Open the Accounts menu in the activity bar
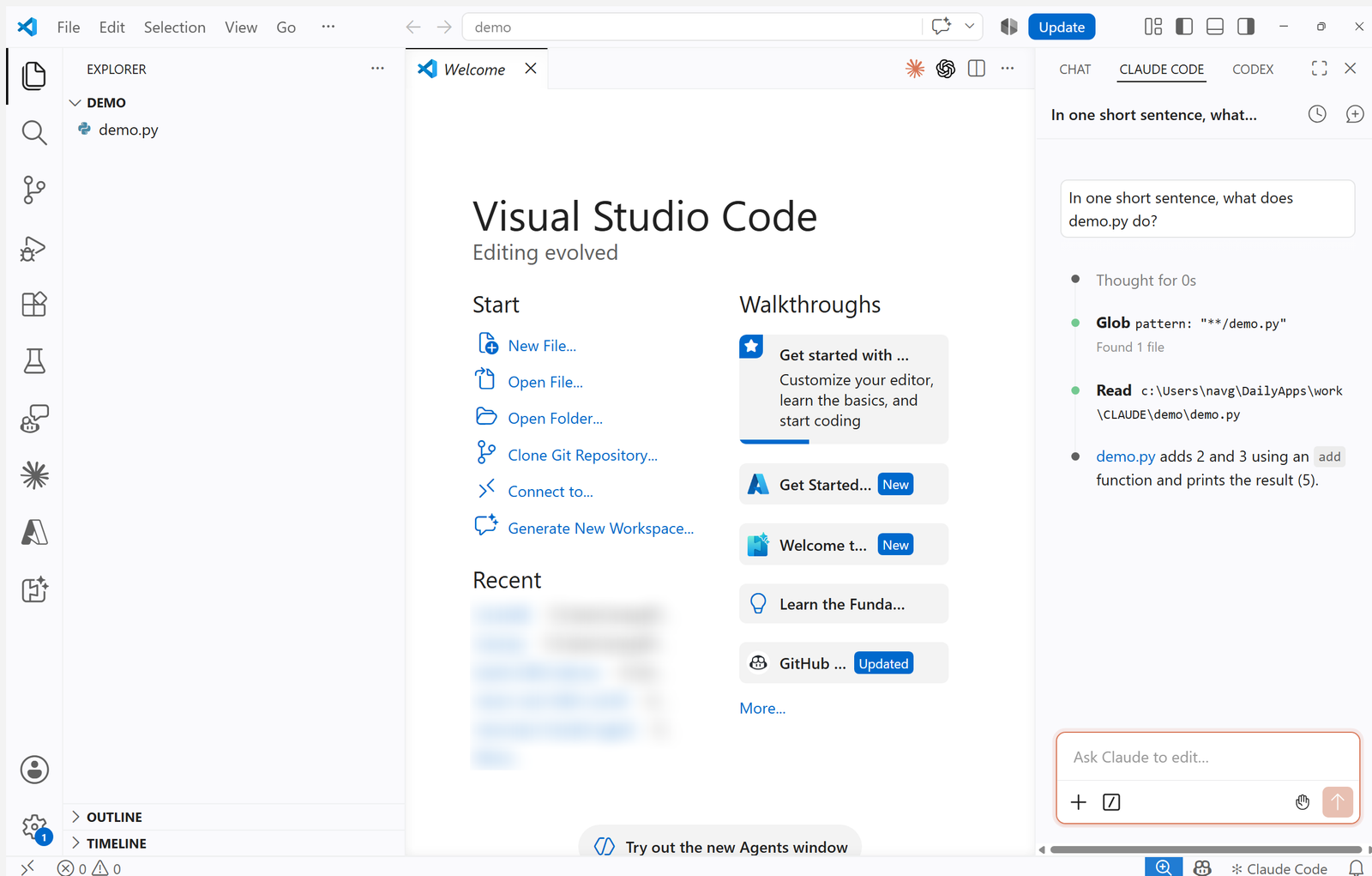 point(34,770)
